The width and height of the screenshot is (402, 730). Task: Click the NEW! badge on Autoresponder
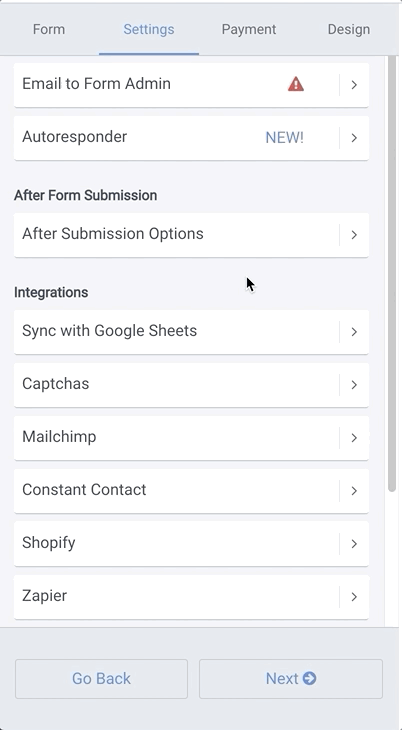click(x=285, y=138)
